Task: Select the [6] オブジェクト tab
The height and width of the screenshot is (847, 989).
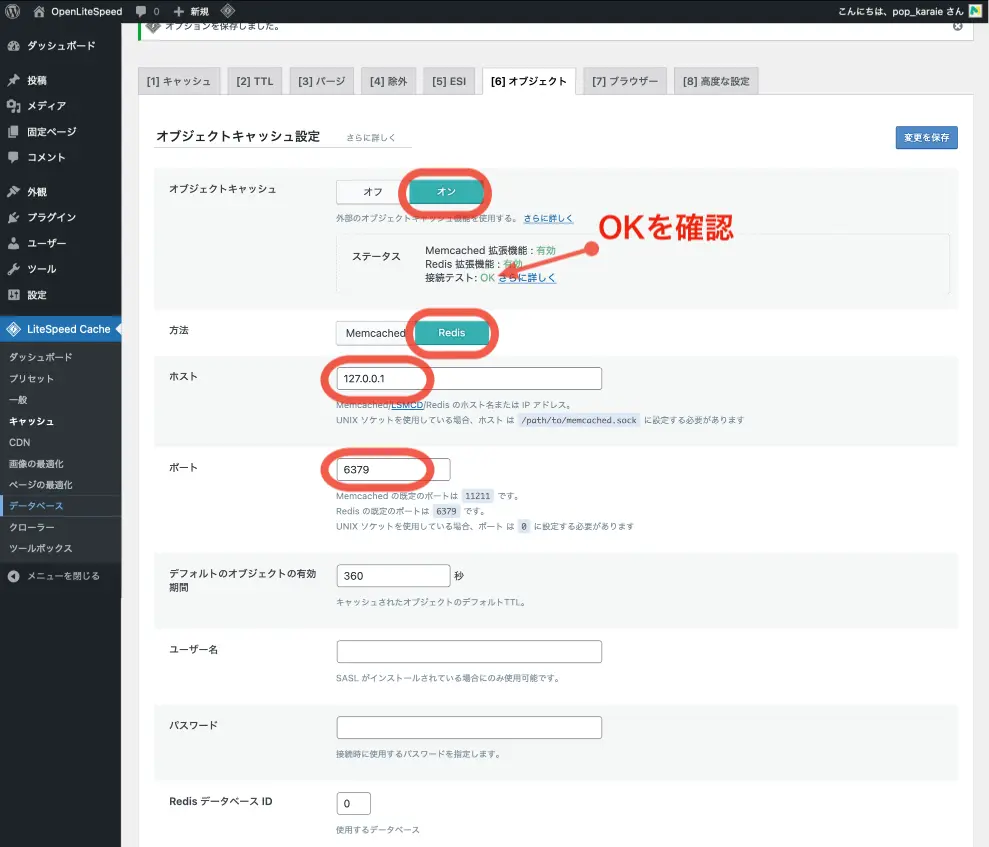Action: pos(529,81)
